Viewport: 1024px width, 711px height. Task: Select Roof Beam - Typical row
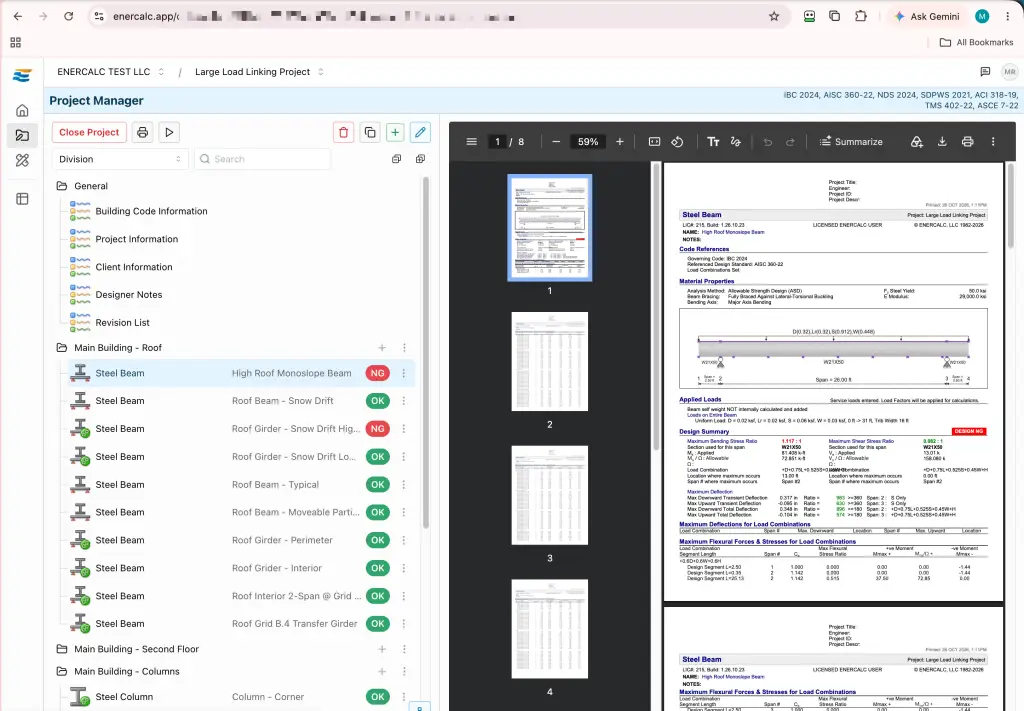click(240, 484)
